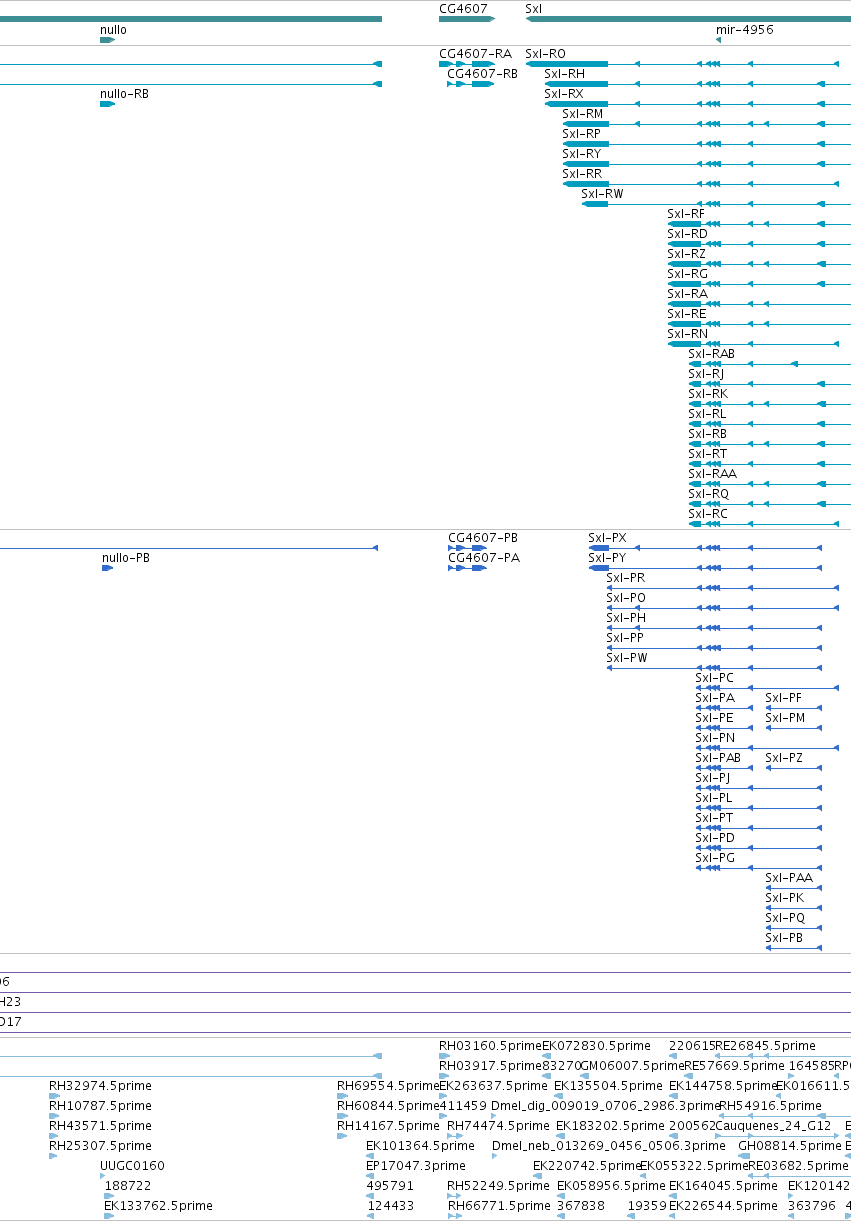Select the EK101364.5prime EST label

click(x=420, y=1146)
